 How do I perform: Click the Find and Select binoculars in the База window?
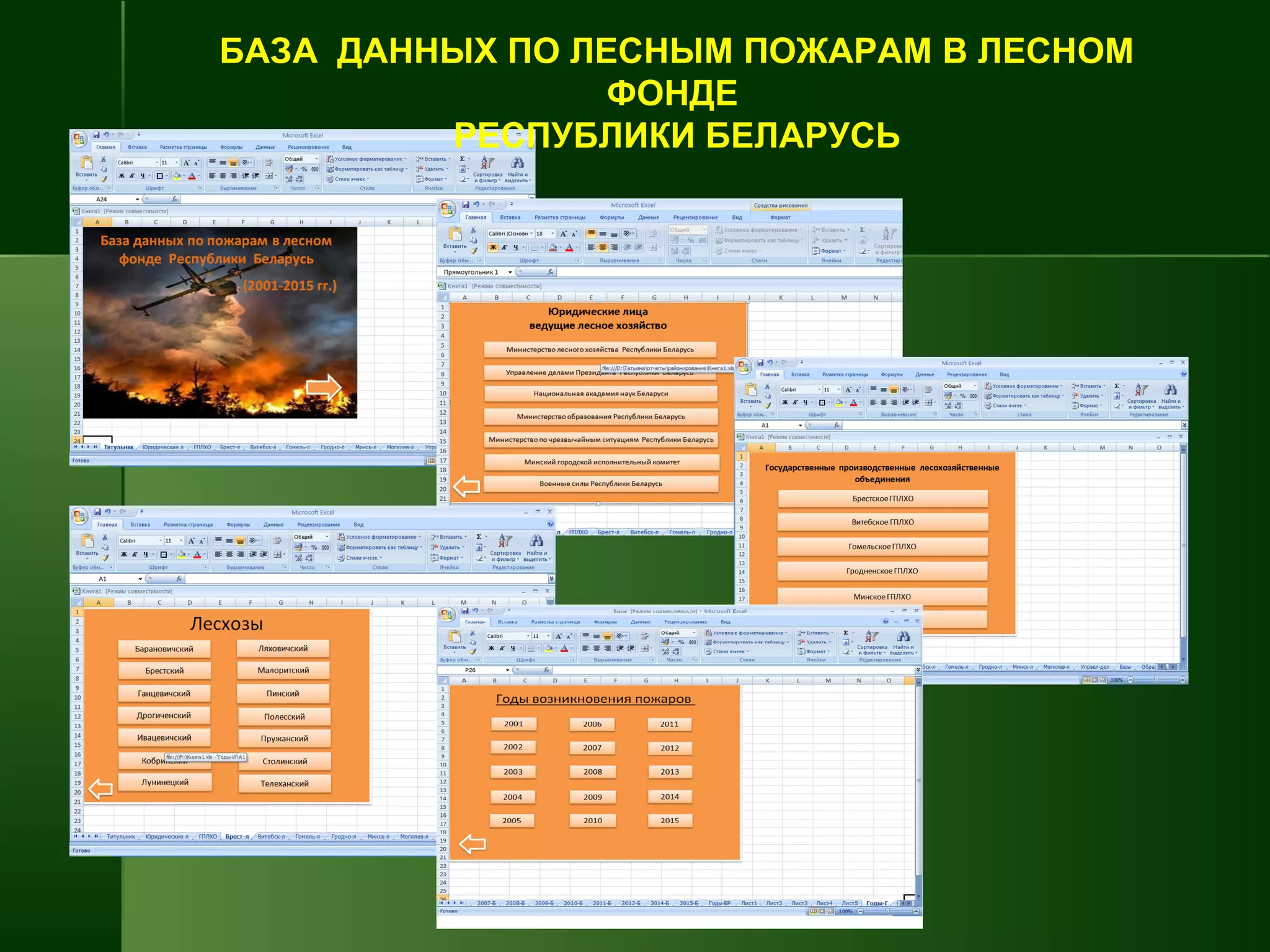coord(902,636)
